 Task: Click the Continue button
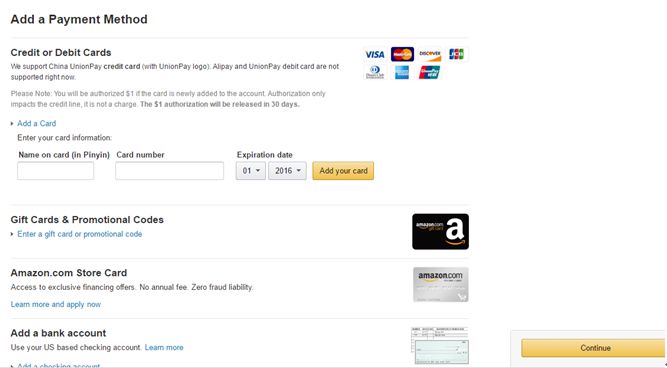pos(594,348)
